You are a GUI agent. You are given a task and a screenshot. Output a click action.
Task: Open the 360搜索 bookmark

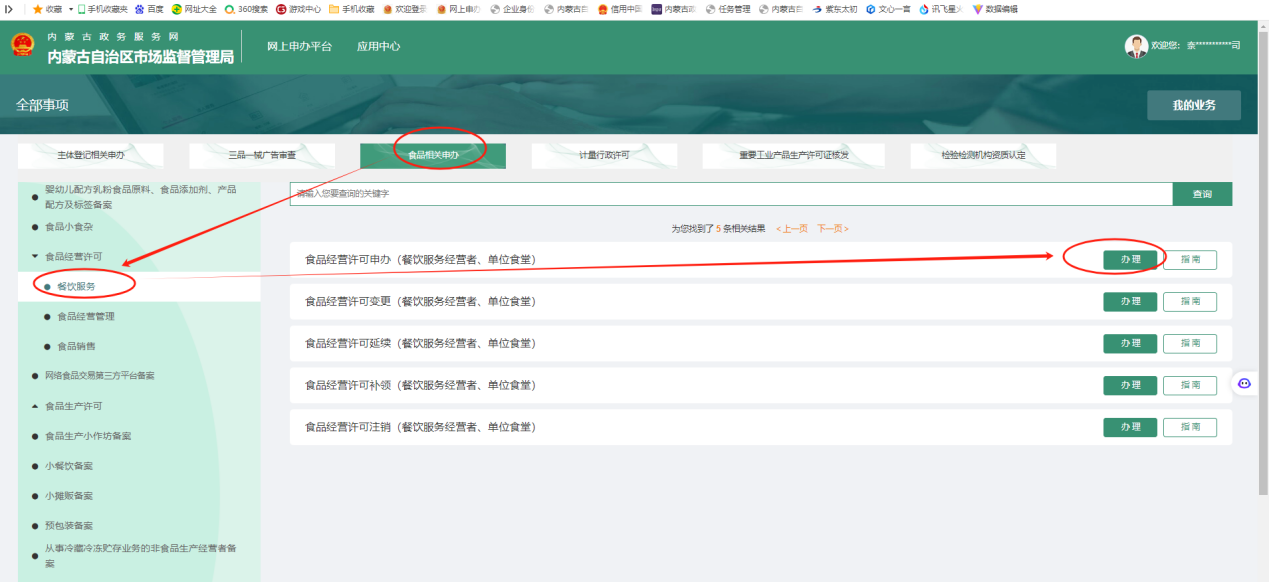(x=245, y=9)
